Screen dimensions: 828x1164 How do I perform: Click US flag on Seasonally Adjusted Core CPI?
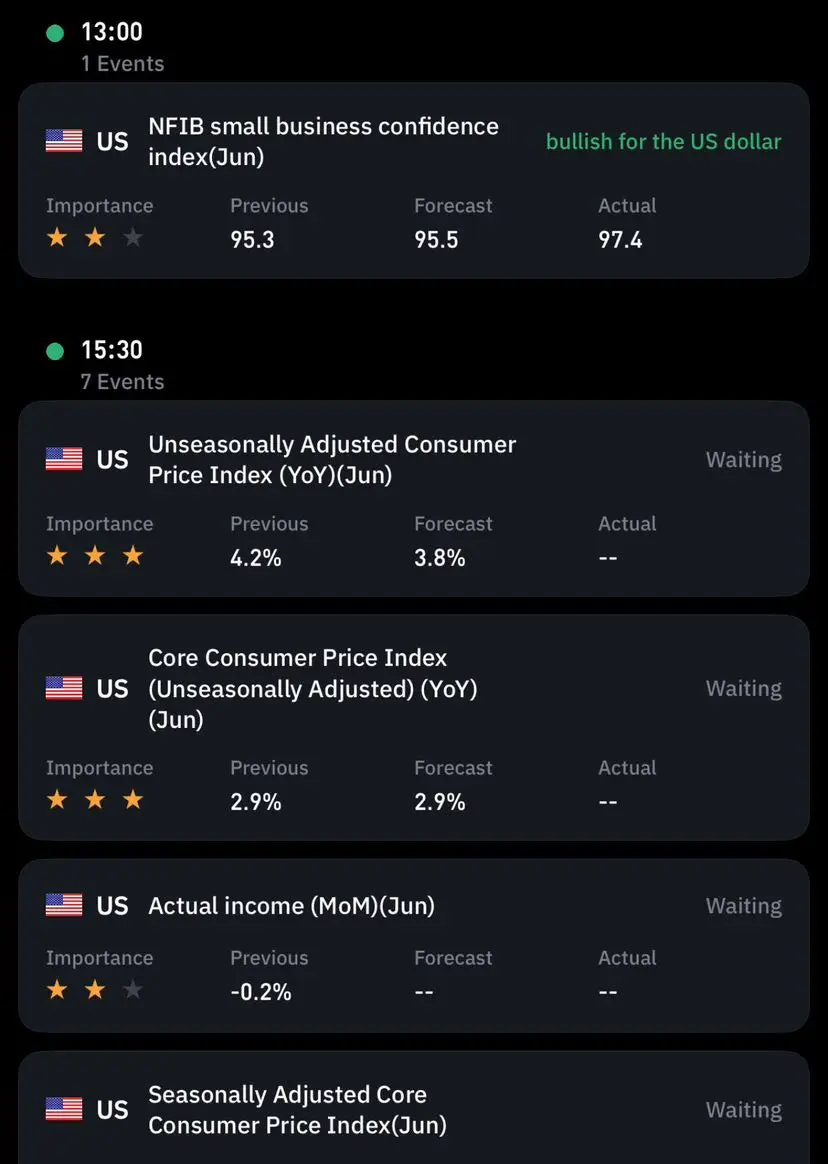coord(64,1109)
